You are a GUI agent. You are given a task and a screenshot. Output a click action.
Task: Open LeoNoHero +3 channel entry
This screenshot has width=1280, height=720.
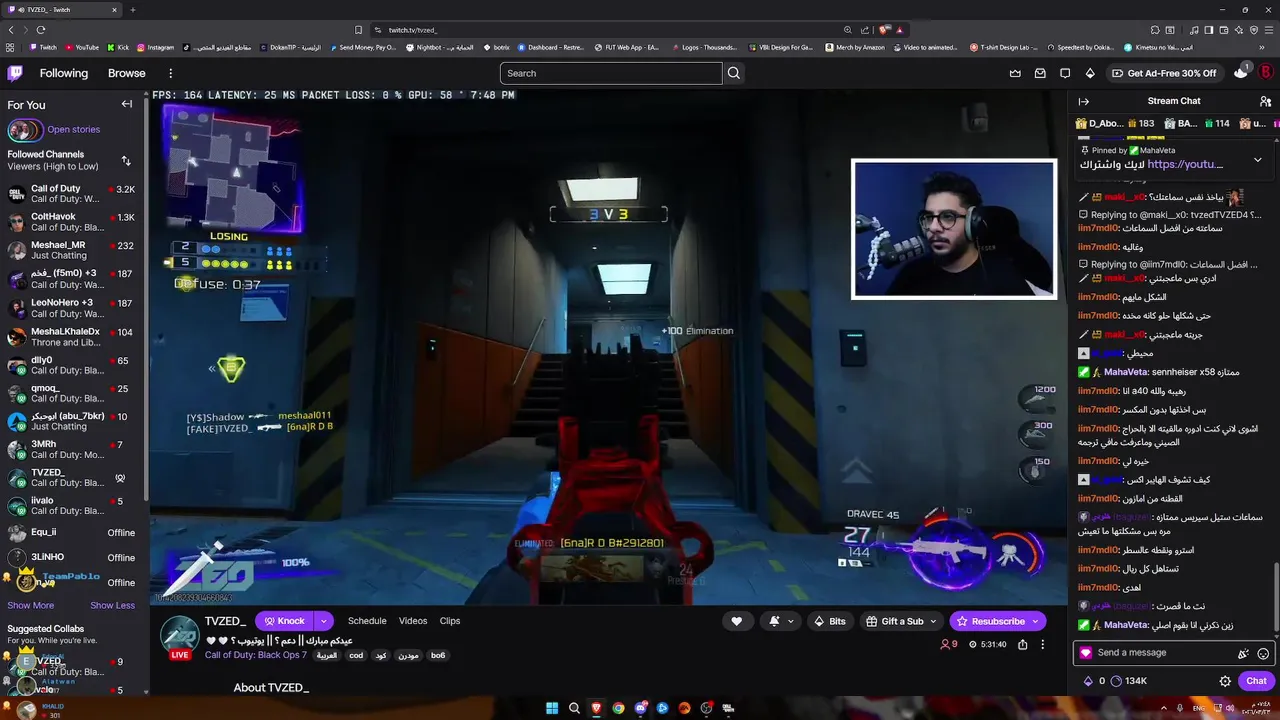click(x=72, y=308)
